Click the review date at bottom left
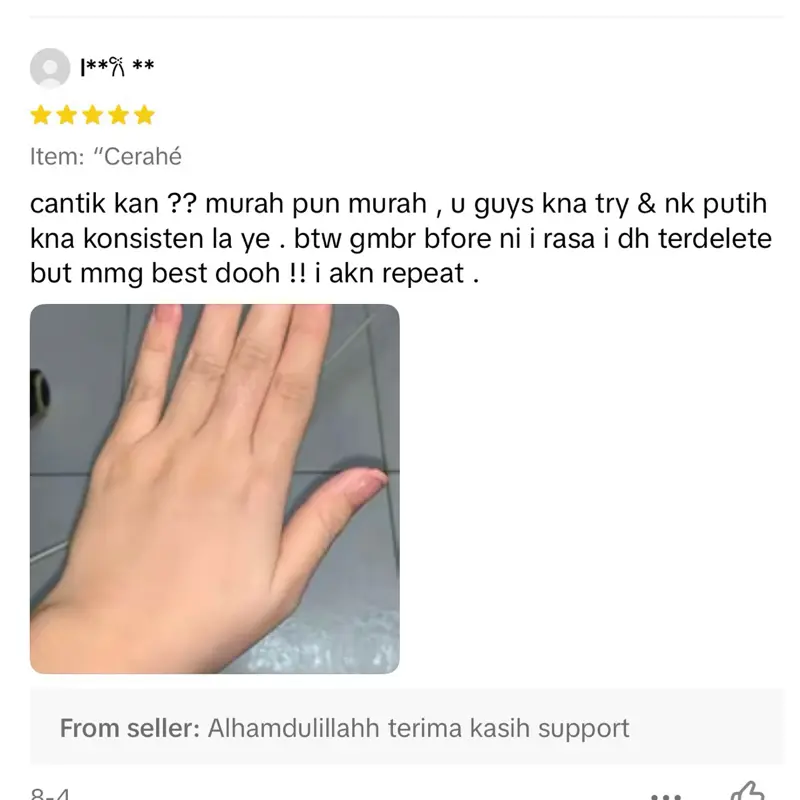 point(50,794)
